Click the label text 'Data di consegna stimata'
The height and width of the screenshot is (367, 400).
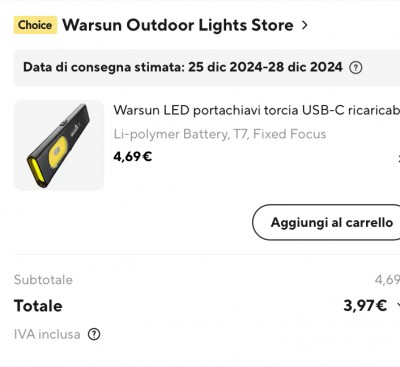pos(104,67)
